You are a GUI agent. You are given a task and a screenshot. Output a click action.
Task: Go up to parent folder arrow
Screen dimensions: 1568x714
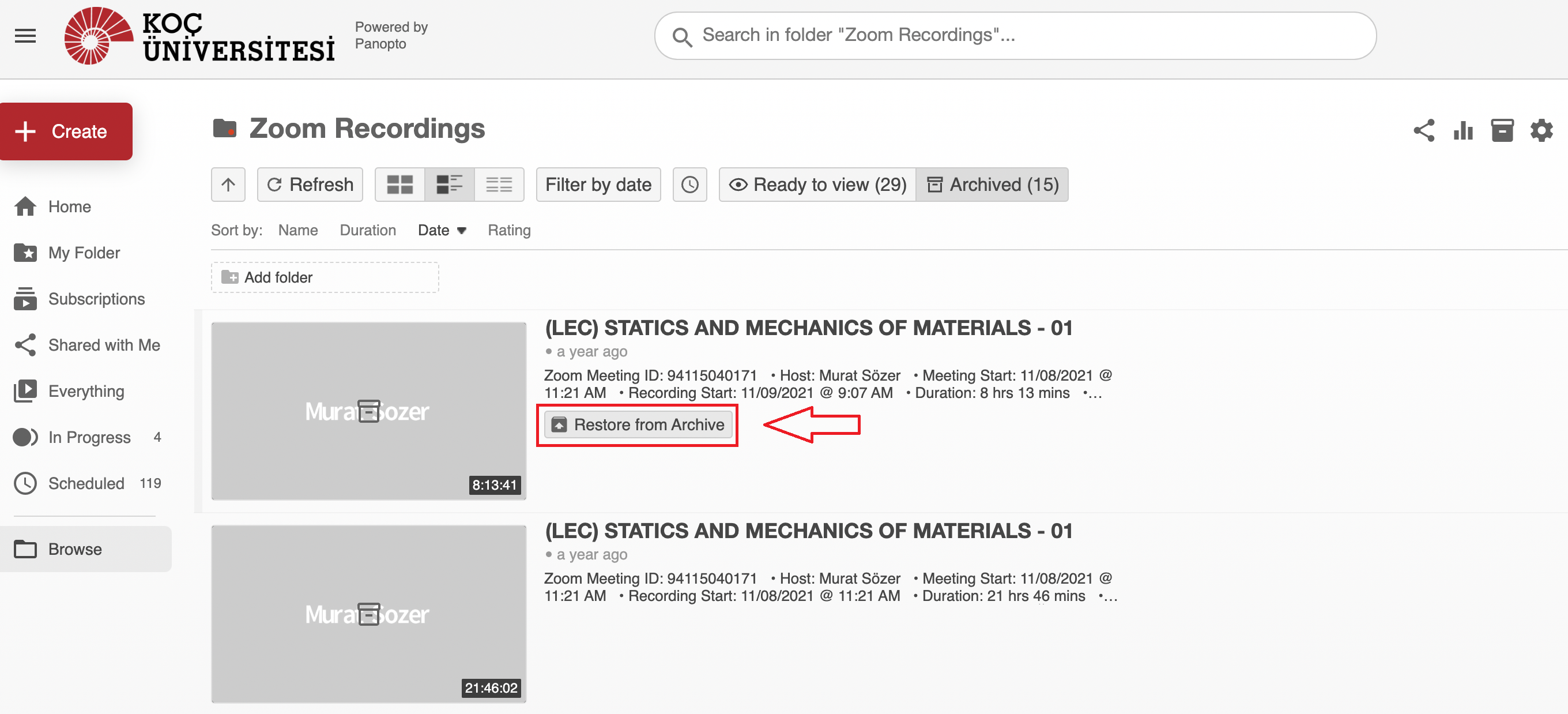point(228,185)
